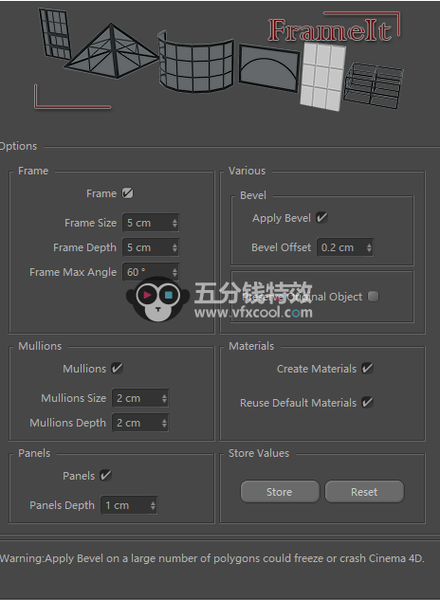Enable Preserve Original Object checkbox

(x=373, y=296)
